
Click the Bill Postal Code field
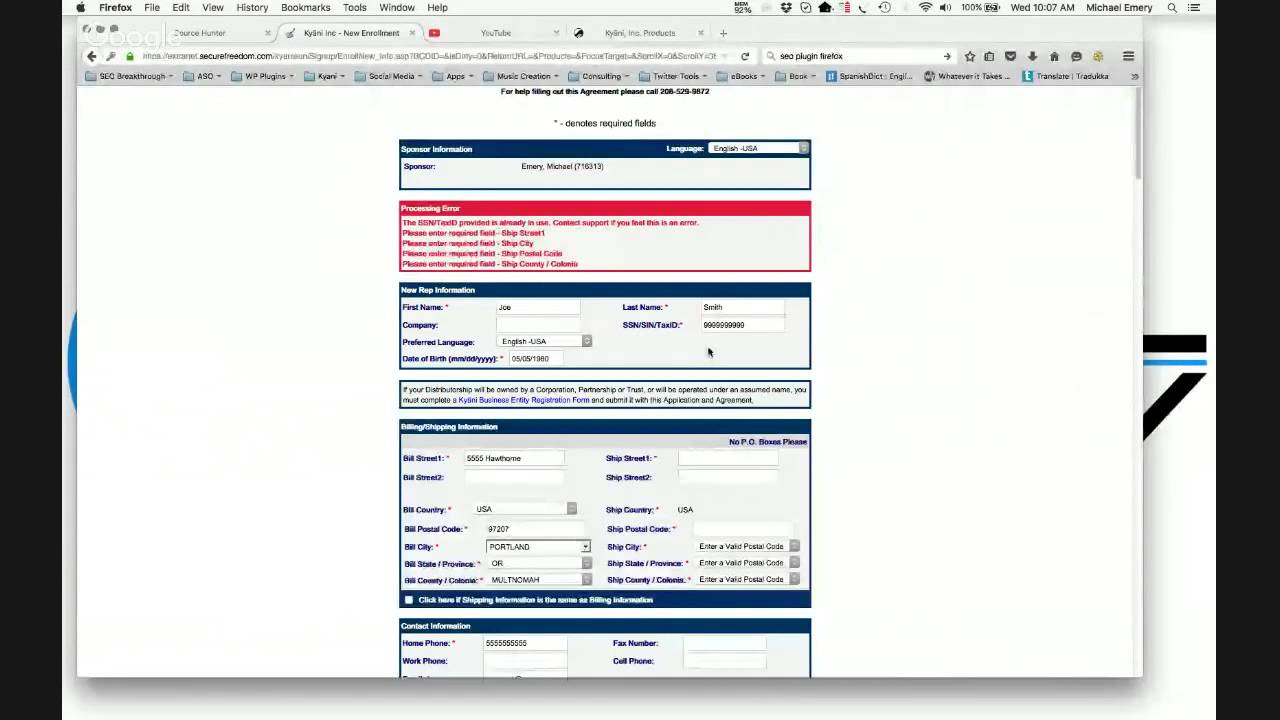(535, 529)
